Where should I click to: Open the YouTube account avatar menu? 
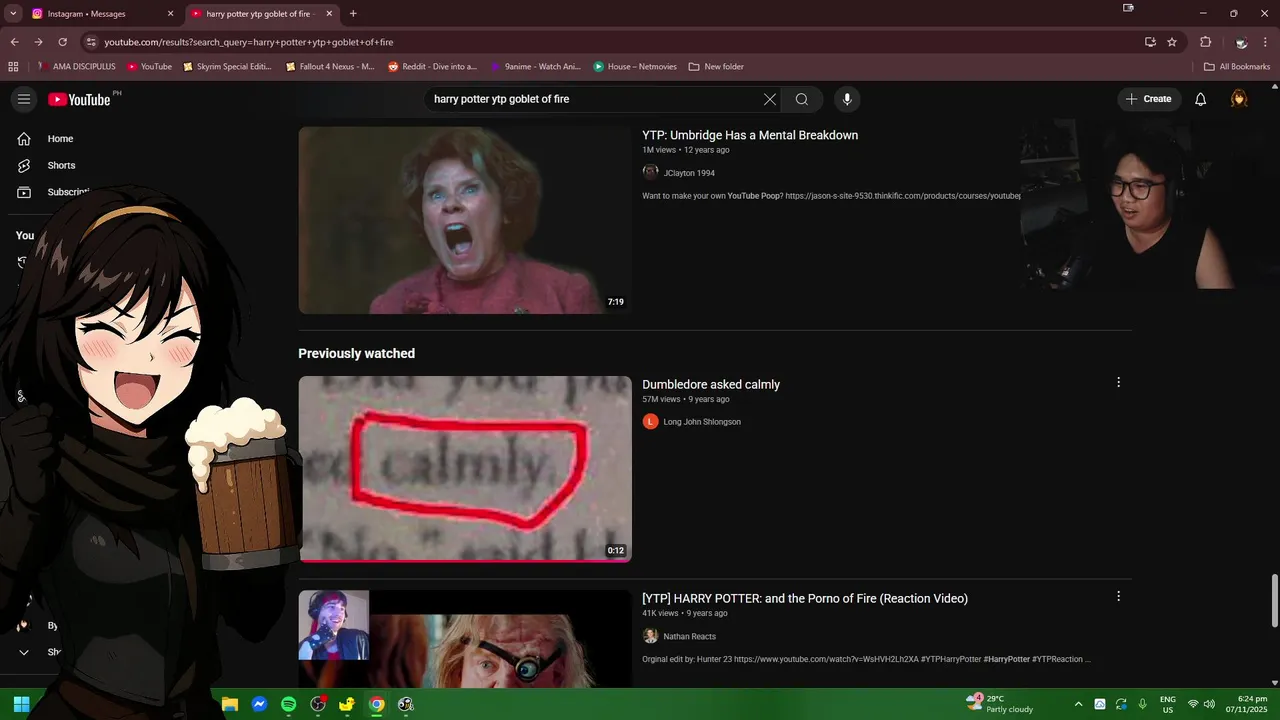pos(1239,99)
